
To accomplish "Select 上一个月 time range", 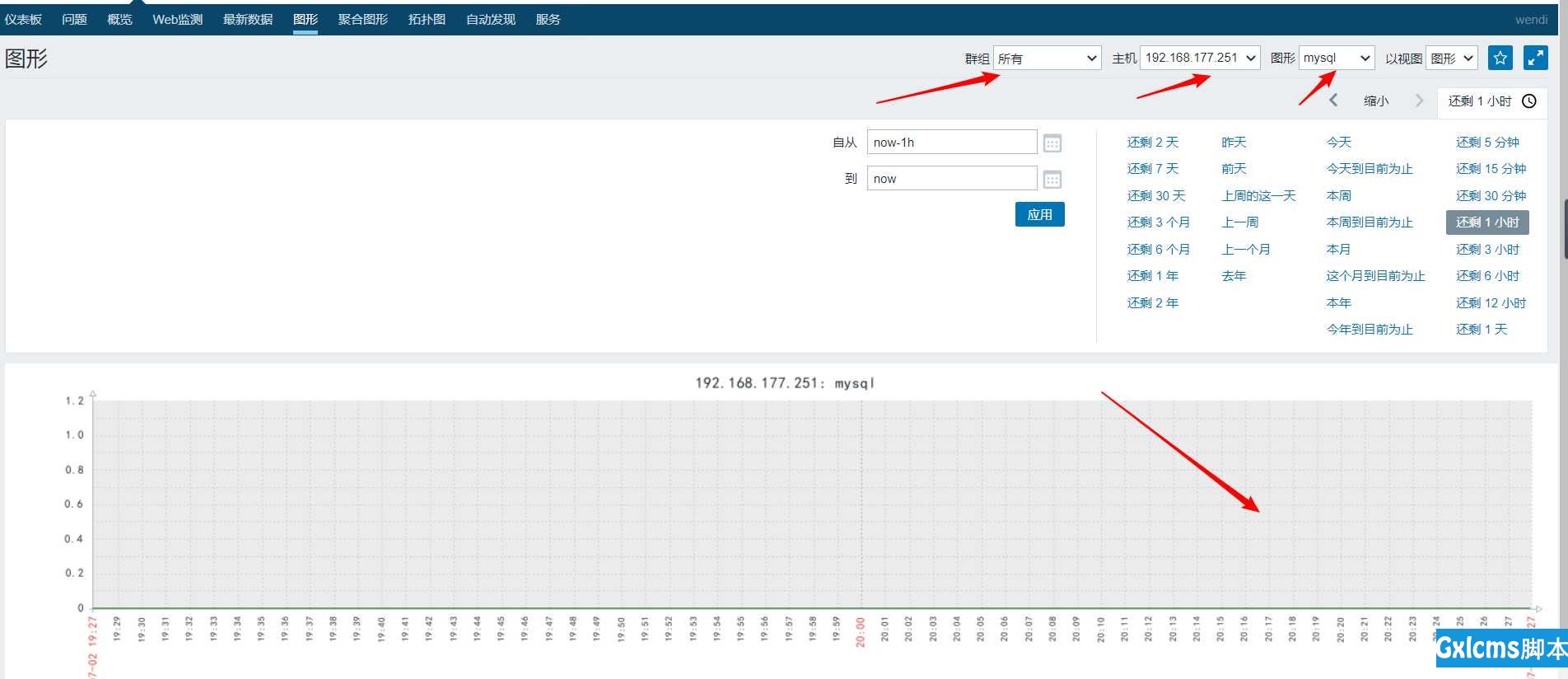I will 1246,249.
